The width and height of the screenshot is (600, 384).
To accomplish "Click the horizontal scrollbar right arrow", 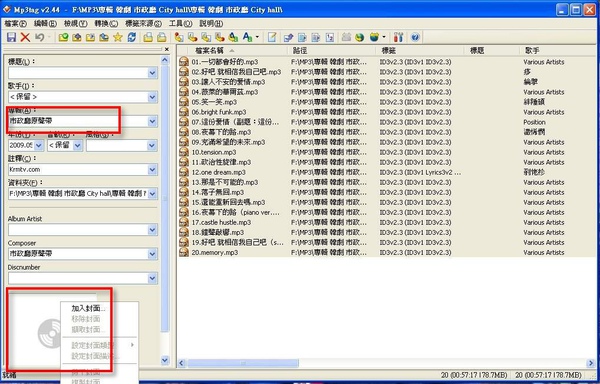I will (591, 363).
